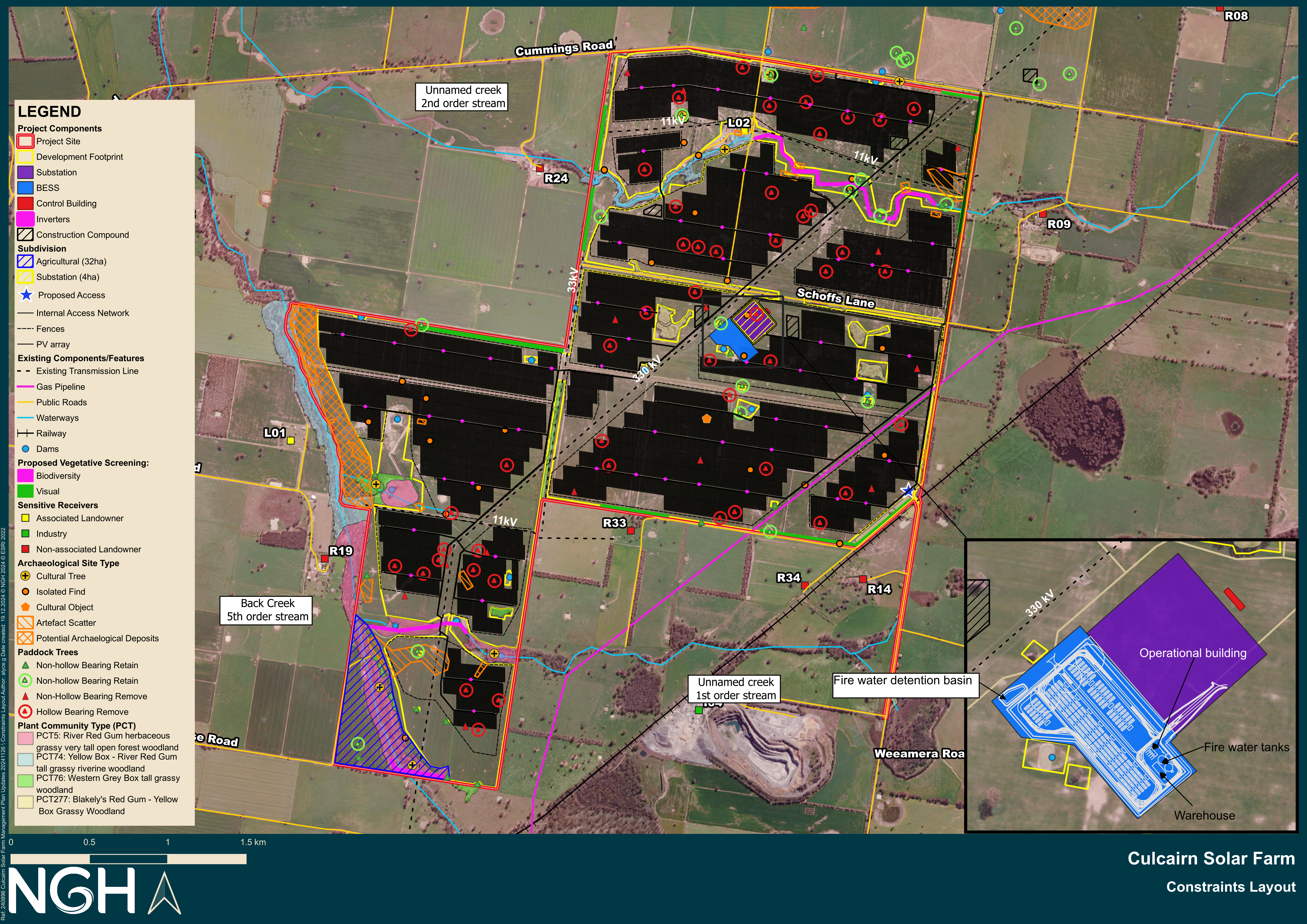This screenshot has height=924, width=1307.
Task: Click the purple Substation legend swatch
Action: click(25, 172)
